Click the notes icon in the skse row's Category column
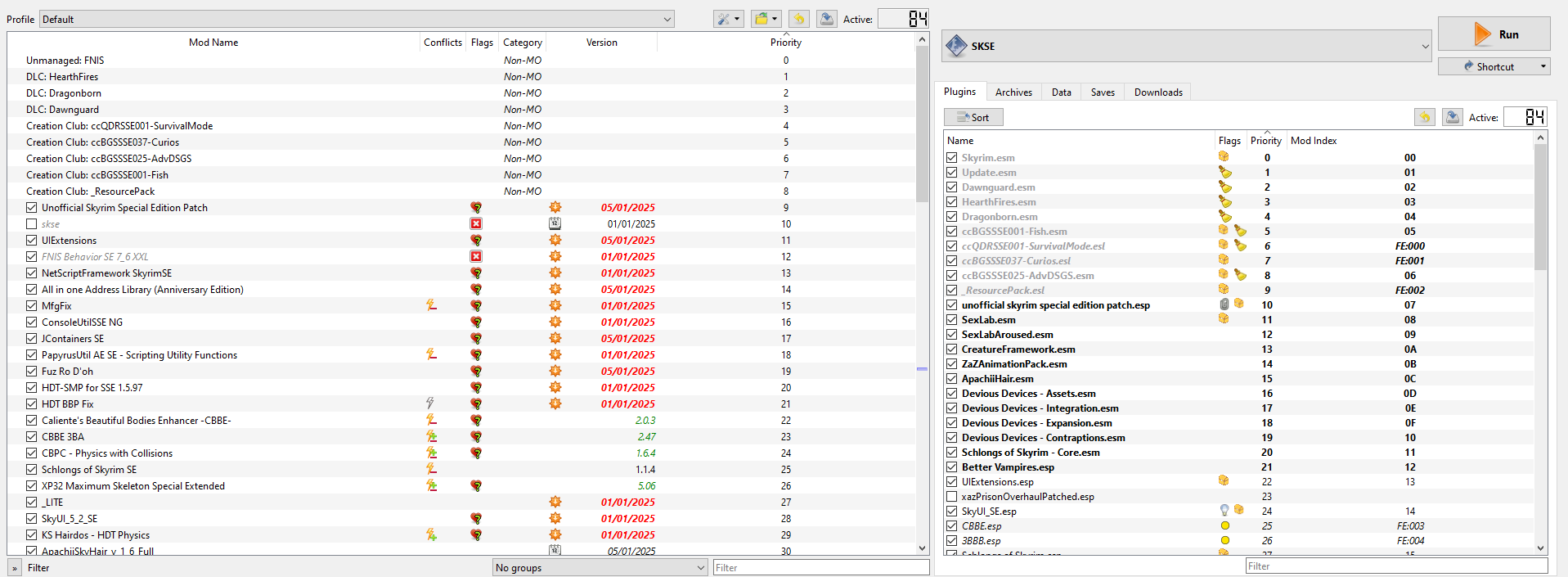Image resolution: width=1568 pixels, height=577 pixels. click(x=555, y=223)
